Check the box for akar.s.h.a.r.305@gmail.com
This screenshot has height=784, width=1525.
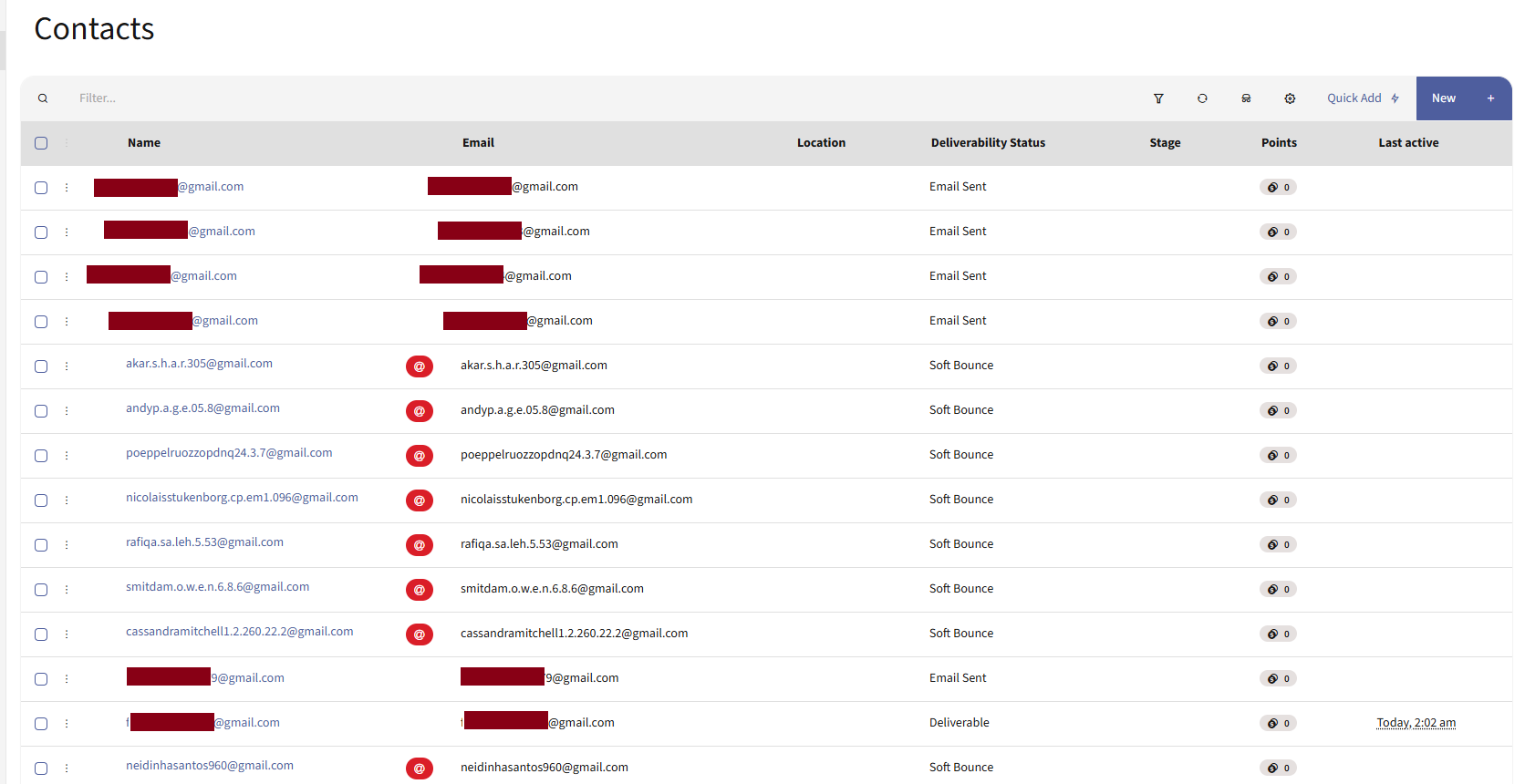coord(41,366)
